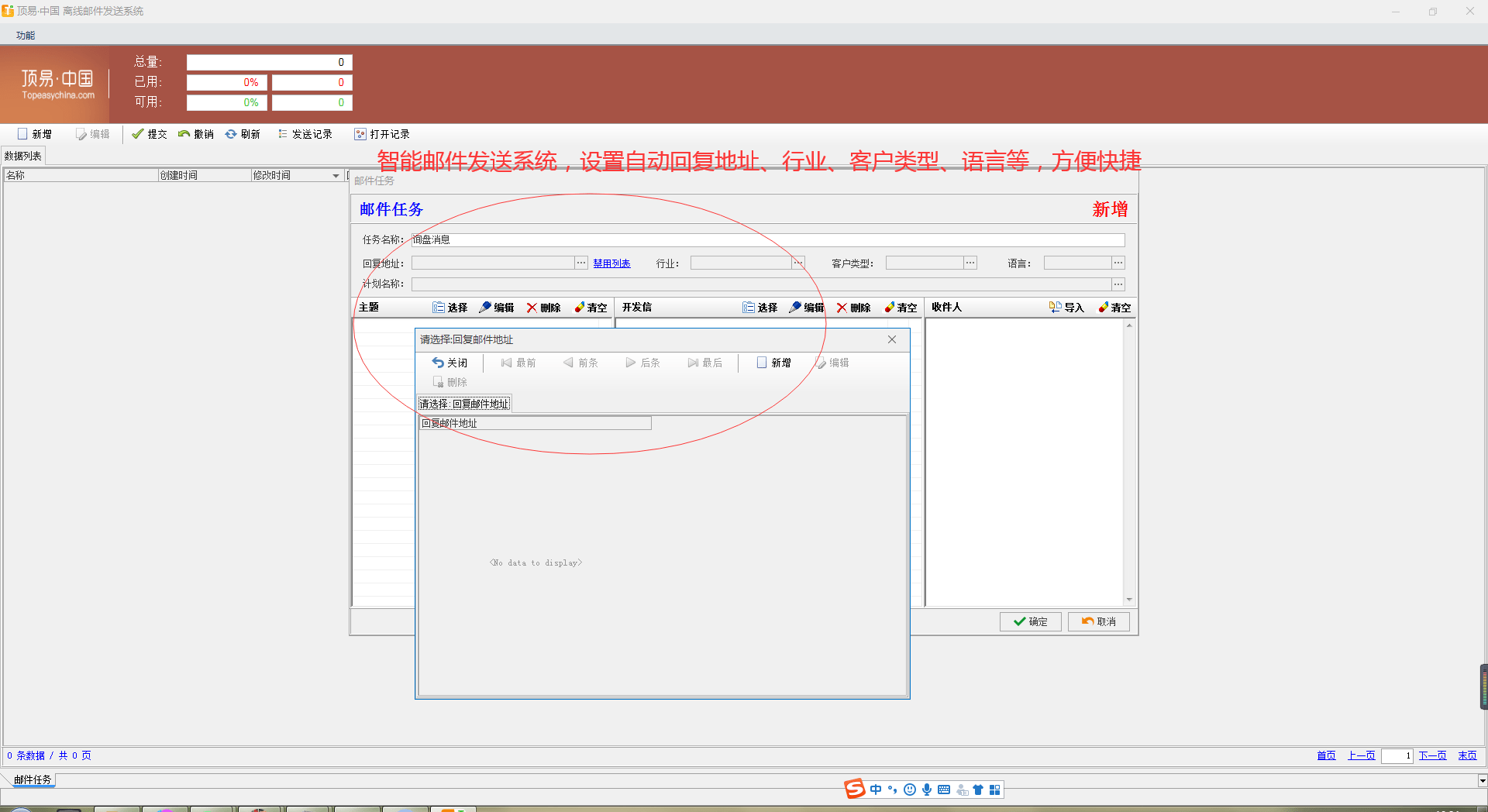Viewport: 1488px width, 812px height.
Task: Open the 禁用列表 link
Action: click(611, 263)
